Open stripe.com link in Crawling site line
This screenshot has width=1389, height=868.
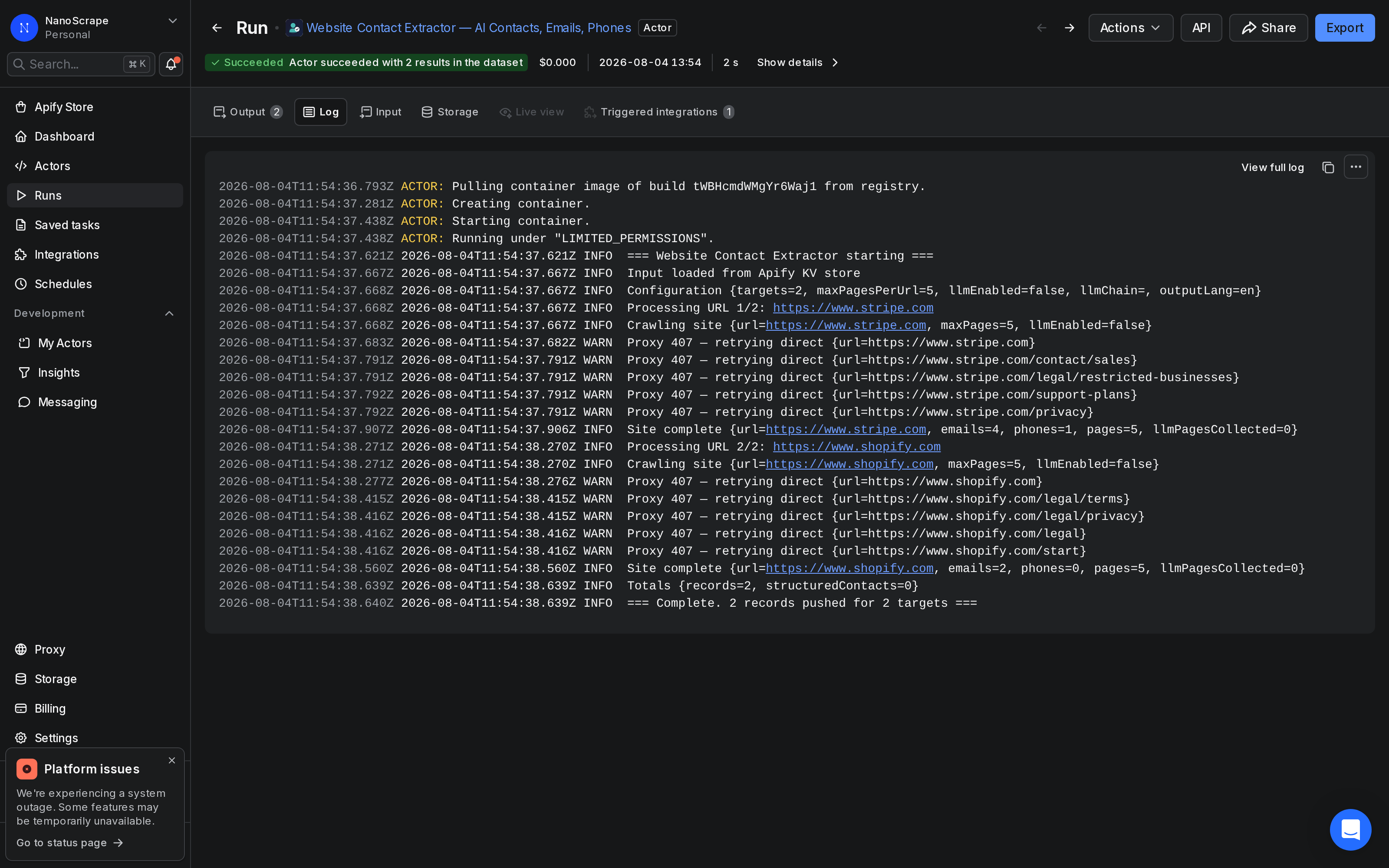click(x=846, y=325)
